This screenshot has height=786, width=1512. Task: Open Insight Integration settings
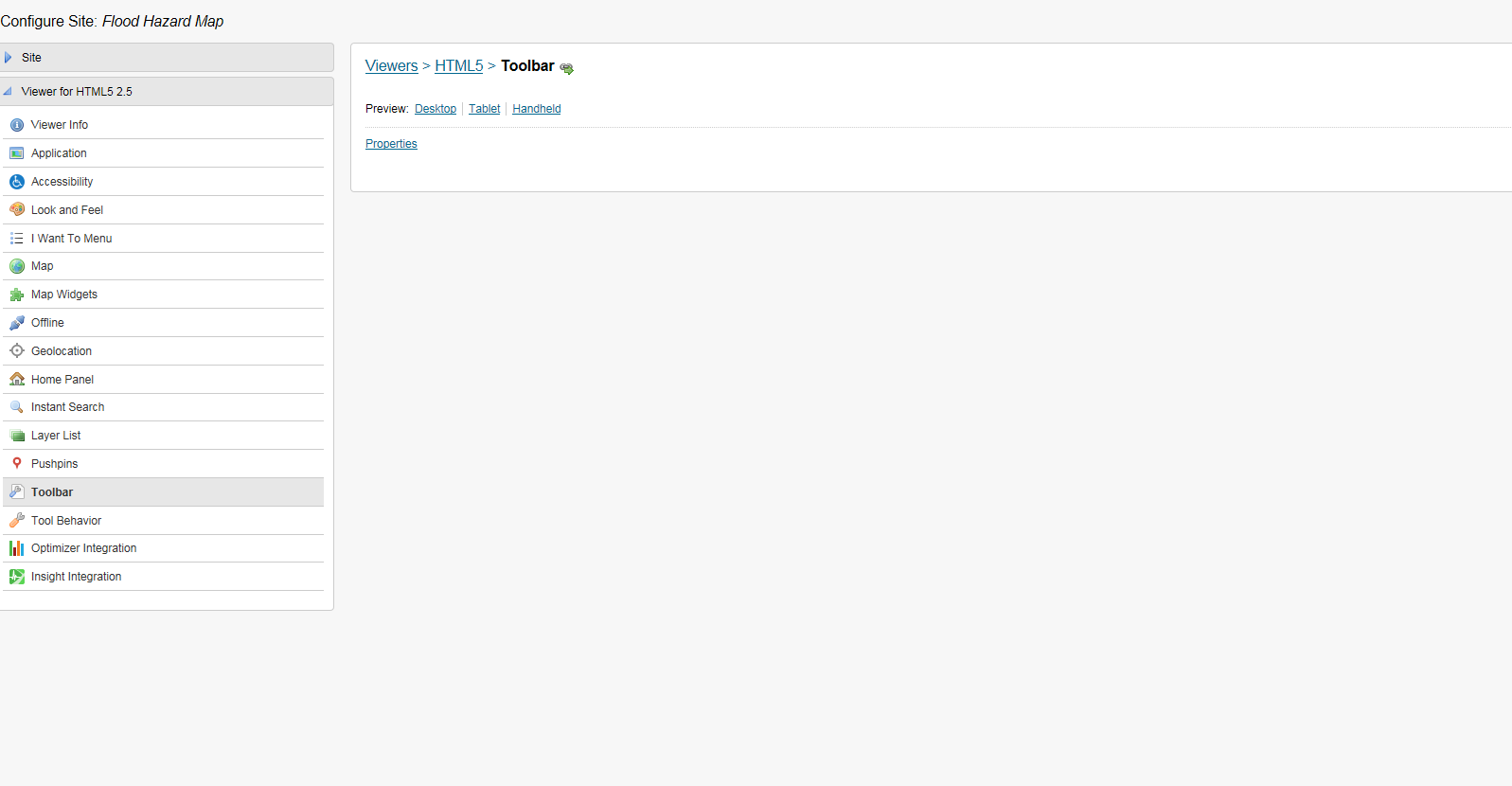coord(164,577)
